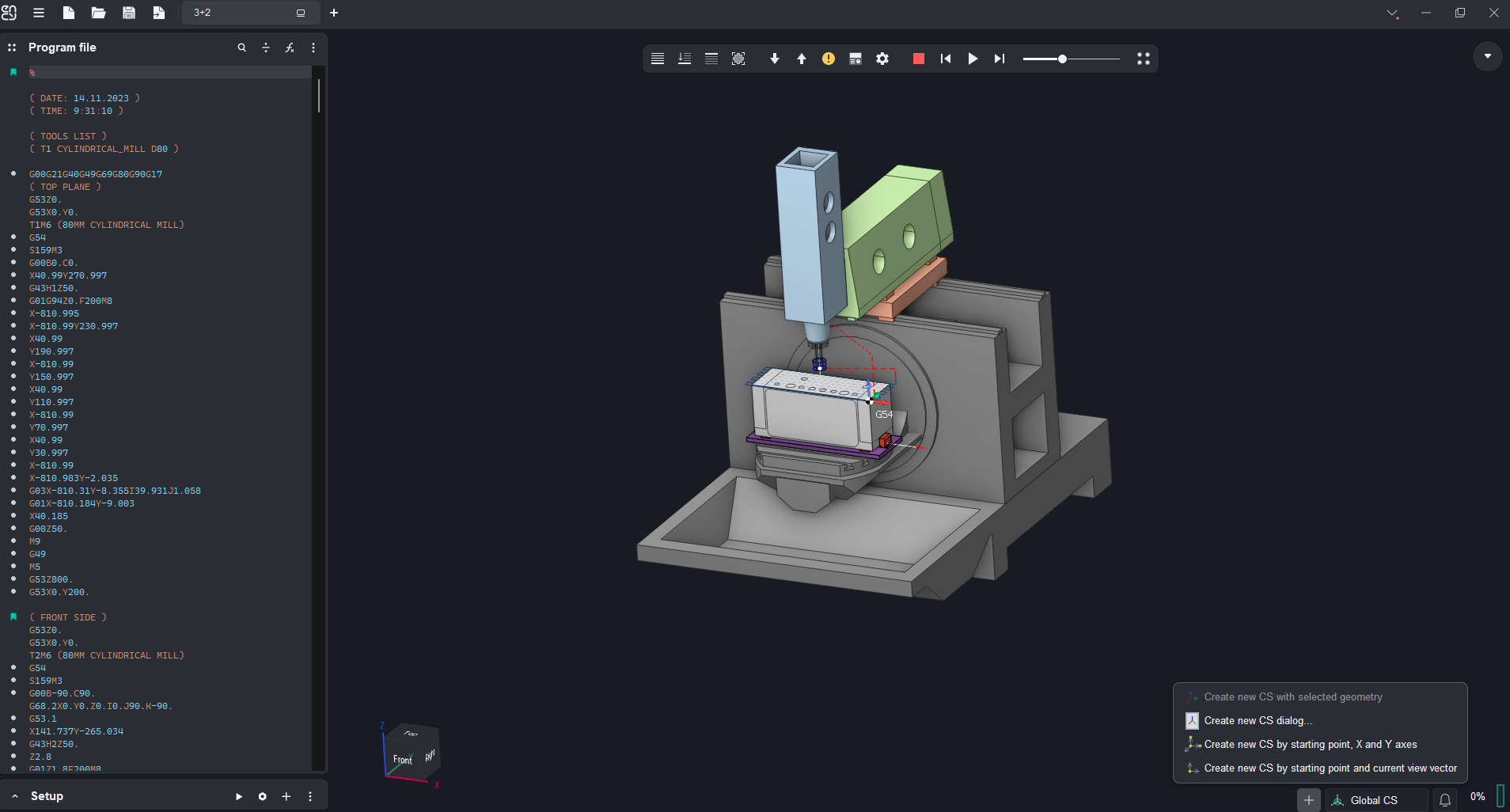Toggle breakpoint dot beside M9 line
The height and width of the screenshot is (812, 1510).
tap(13, 541)
